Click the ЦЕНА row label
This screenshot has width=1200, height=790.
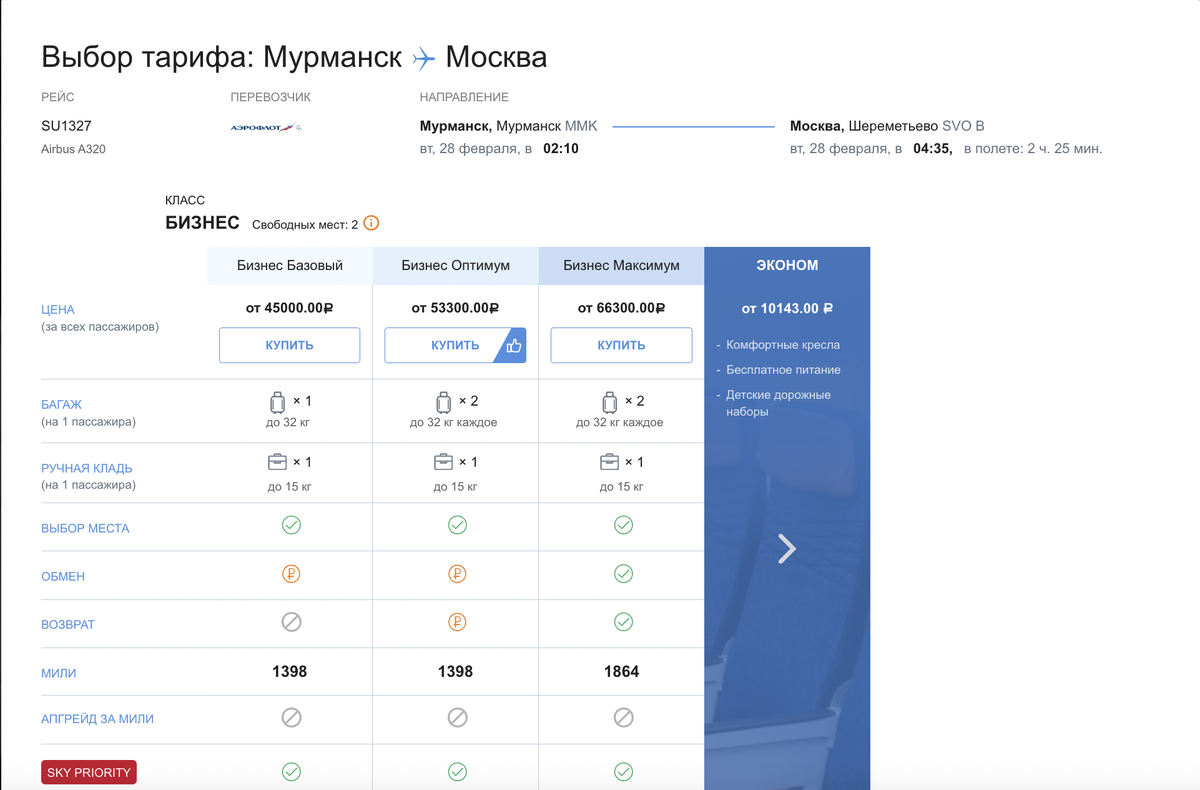pos(58,310)
